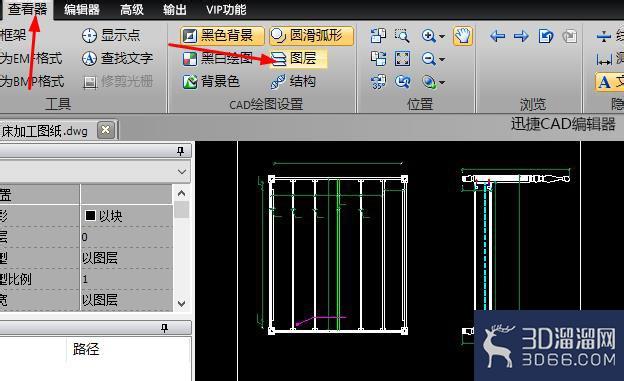Click the 路径 column header
The width and height of the screenshot is (624, 381).
[x=86, y=349]
